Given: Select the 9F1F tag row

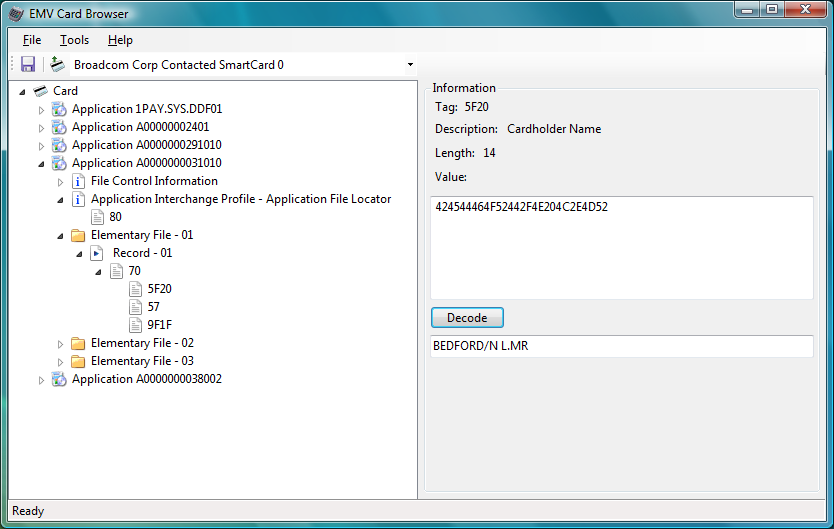Looking at the screenshot, I should [x=160, y=325].
